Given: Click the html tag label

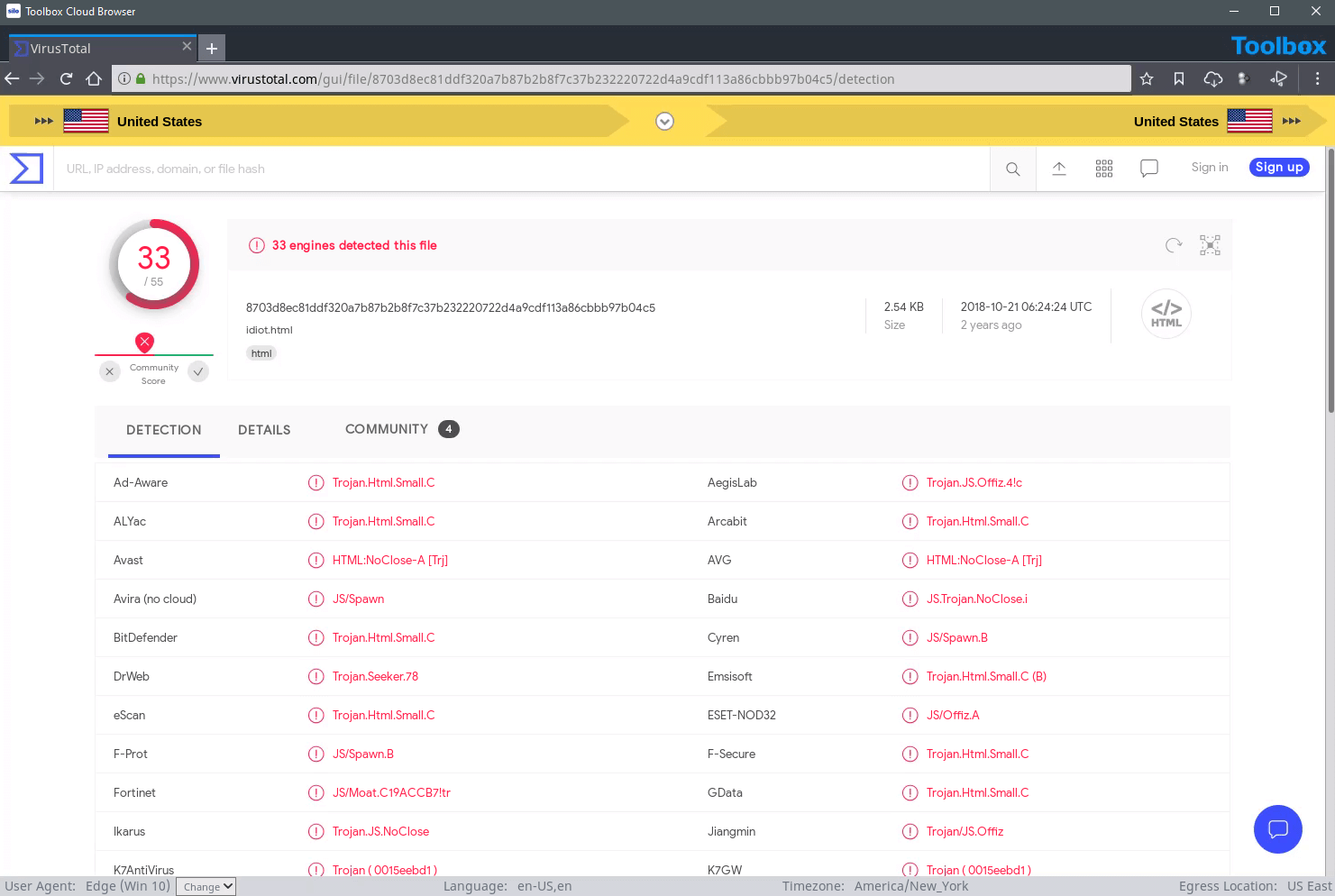Looking at the screenshot, I should [x=261, y=353].
